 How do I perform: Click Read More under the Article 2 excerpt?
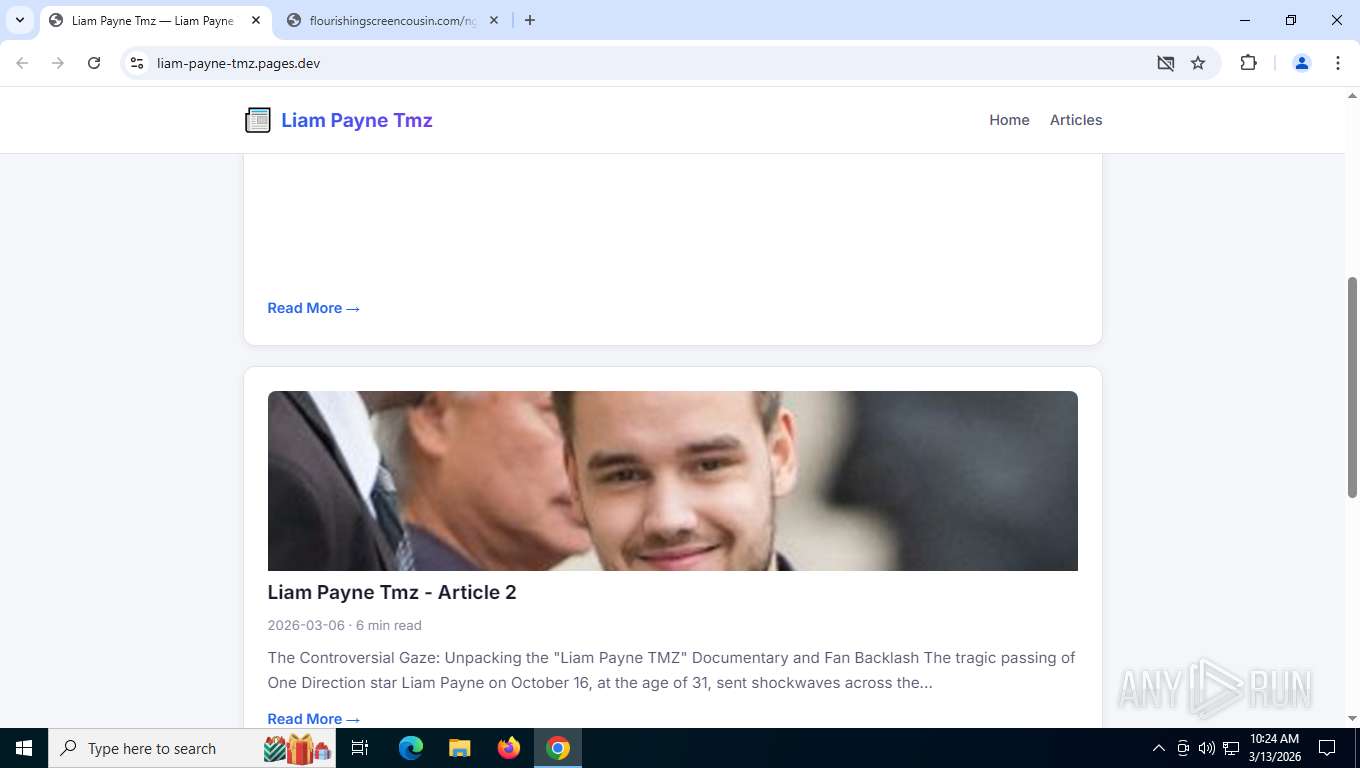pos(313,719)
